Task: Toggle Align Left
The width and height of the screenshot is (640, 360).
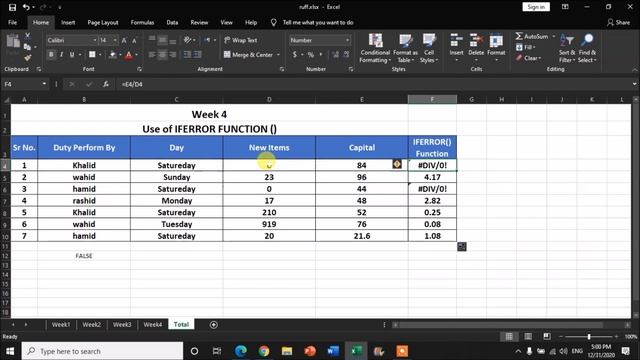Action: (x=152, y=54)
